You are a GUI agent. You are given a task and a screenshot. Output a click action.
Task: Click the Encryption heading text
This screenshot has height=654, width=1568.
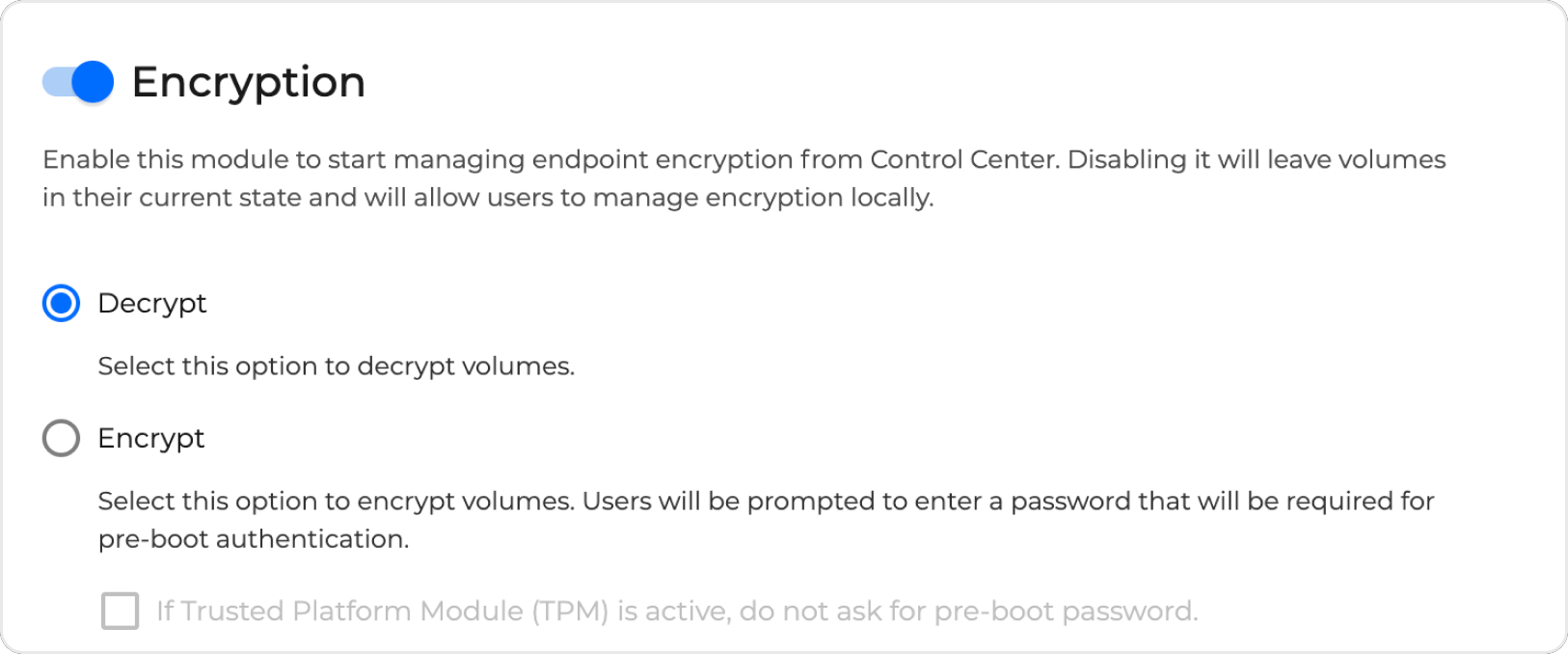[x=248, y=82]
